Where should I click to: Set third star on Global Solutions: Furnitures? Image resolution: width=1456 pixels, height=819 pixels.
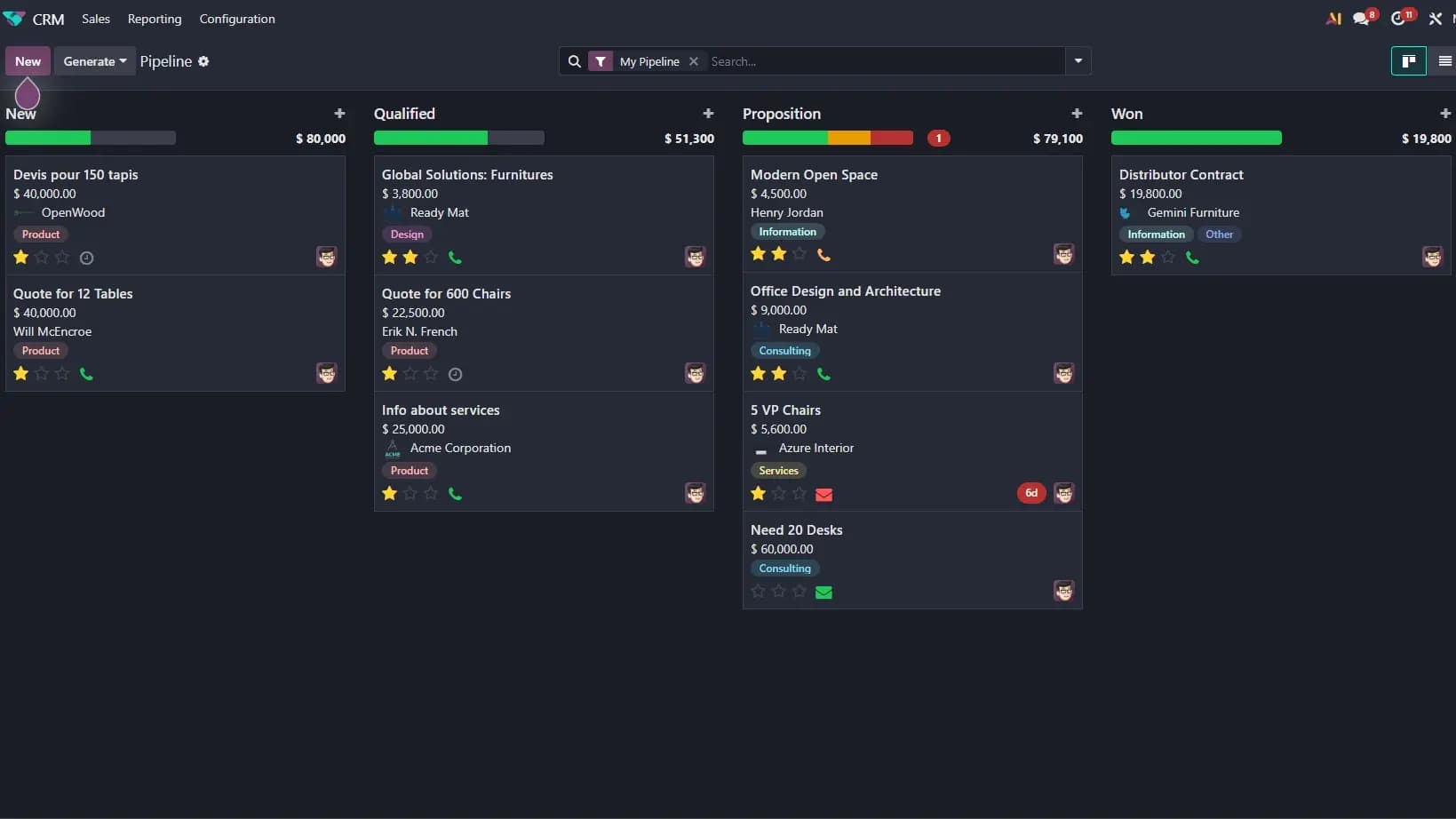click(431, 258)
